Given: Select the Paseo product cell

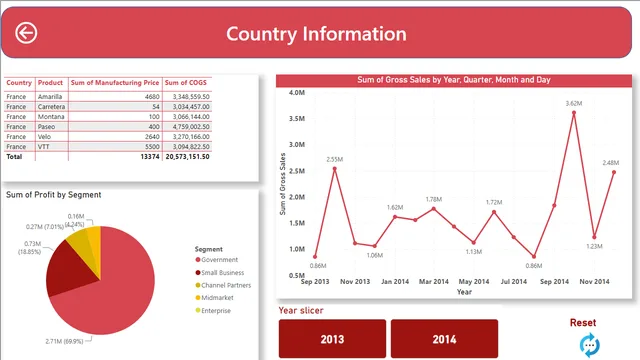Looking at the screenshot, I should pos(46,127).
